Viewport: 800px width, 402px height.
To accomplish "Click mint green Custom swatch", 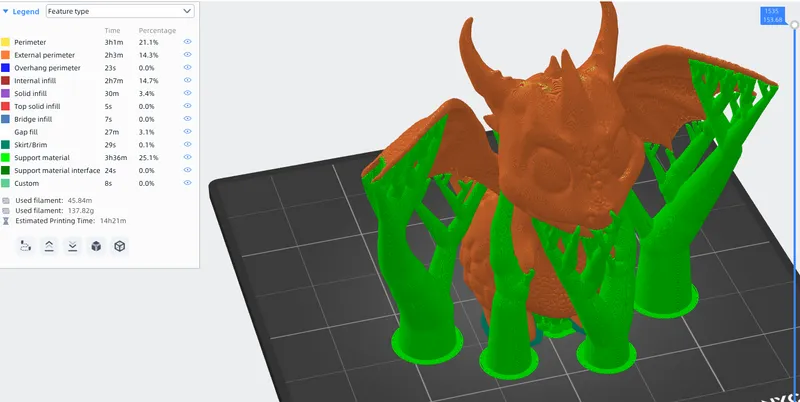I will tap(5, 183).
